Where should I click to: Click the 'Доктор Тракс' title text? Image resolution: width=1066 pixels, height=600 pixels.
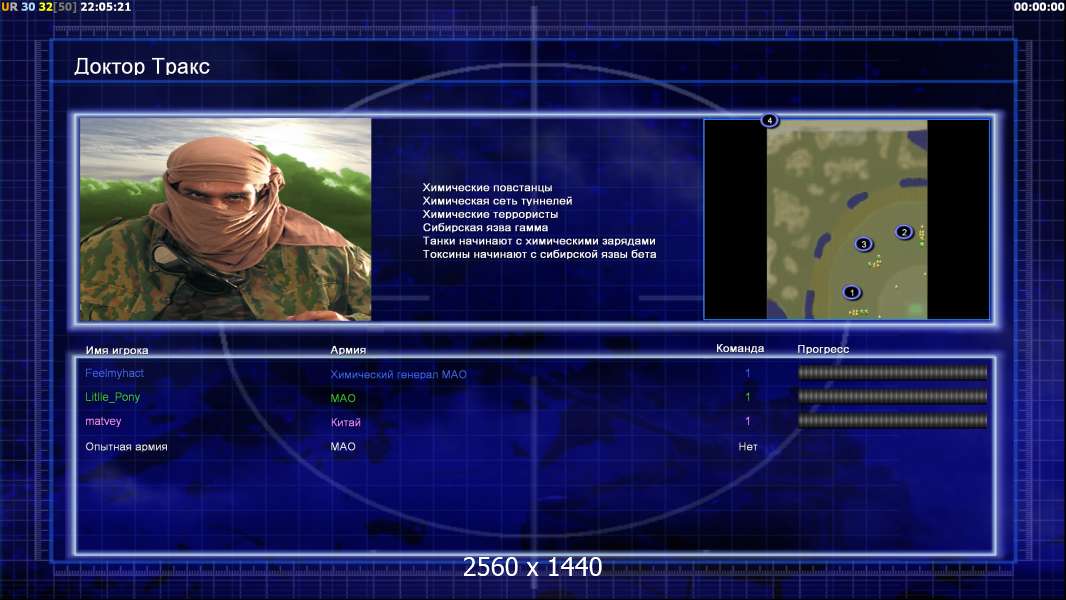click(x=141, y=66)
